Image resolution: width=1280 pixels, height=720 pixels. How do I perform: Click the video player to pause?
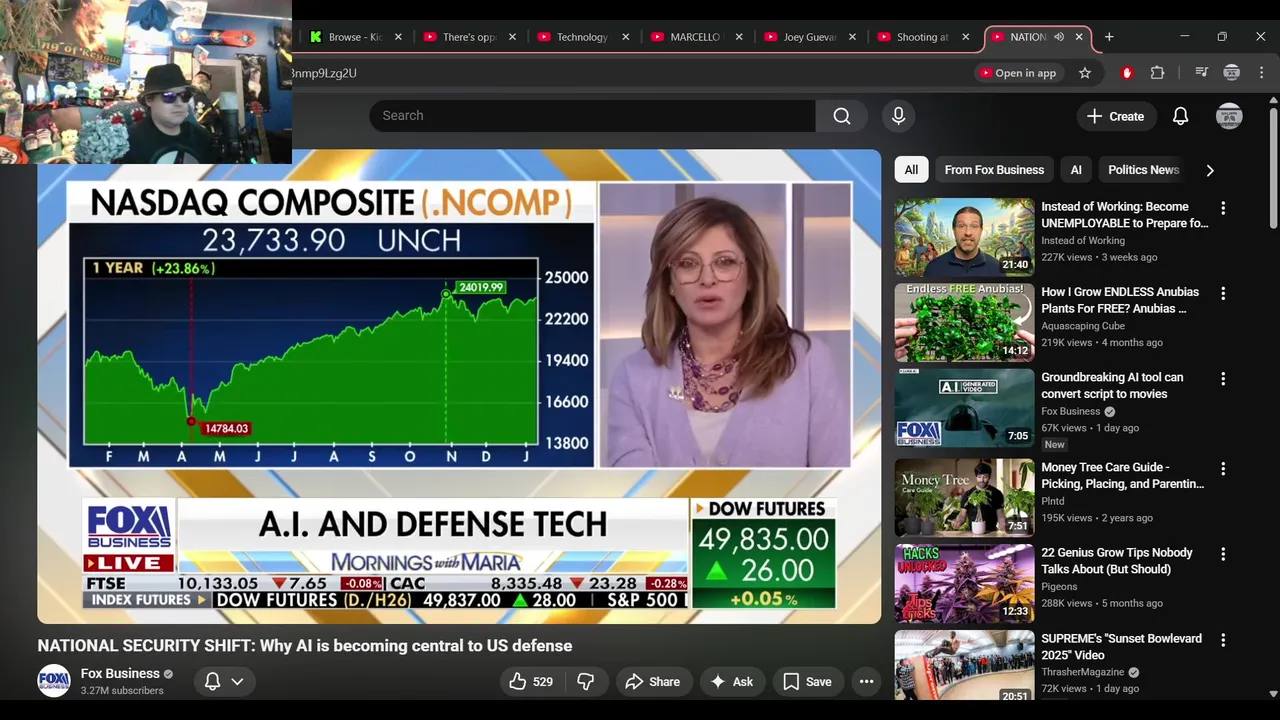coord(459,386)
